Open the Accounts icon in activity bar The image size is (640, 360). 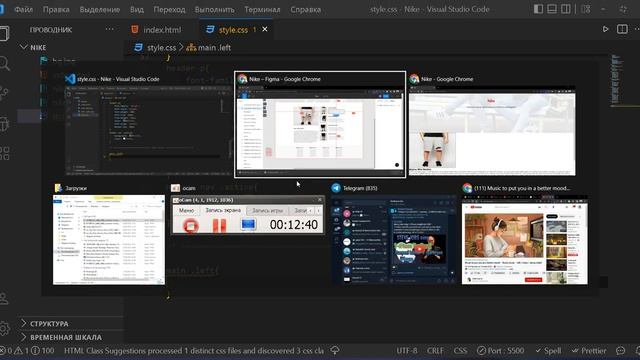tap(4, 298)
